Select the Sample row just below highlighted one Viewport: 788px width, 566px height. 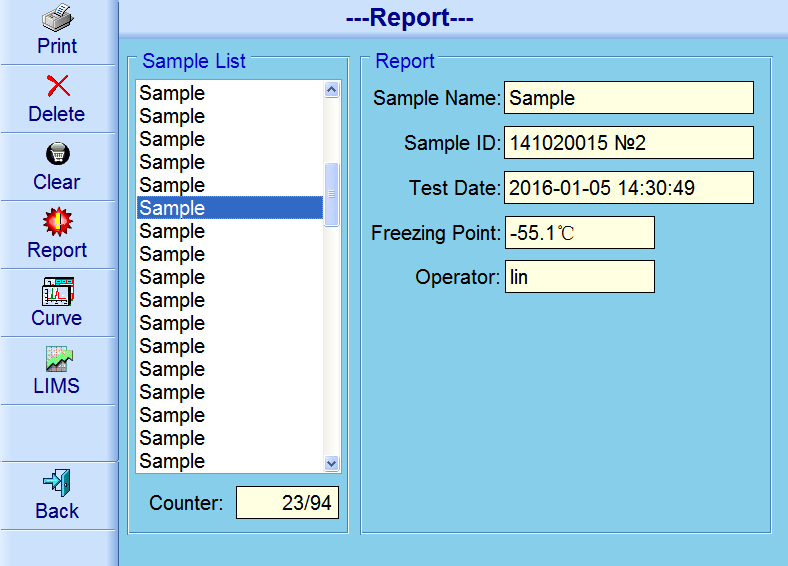pos(230,231)
